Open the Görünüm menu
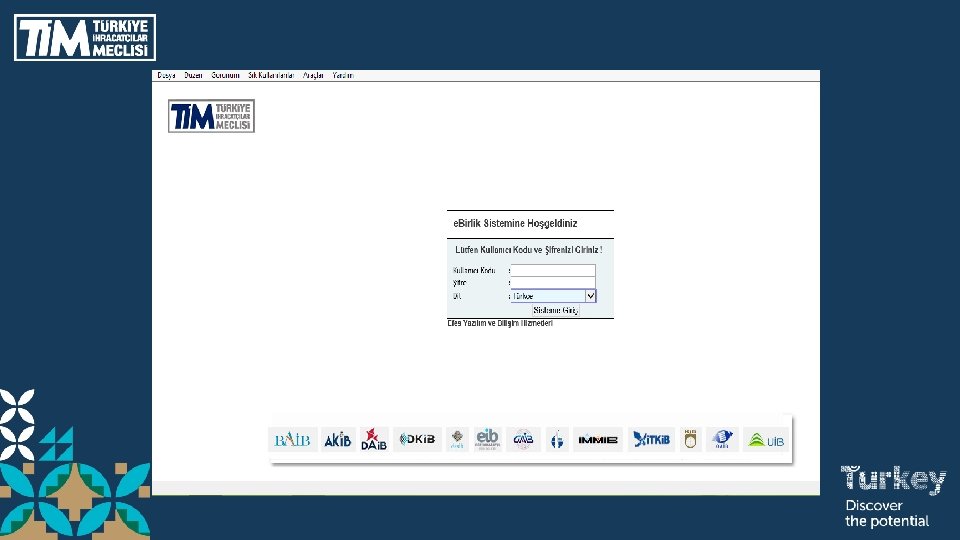 click(x=225, y=75)
